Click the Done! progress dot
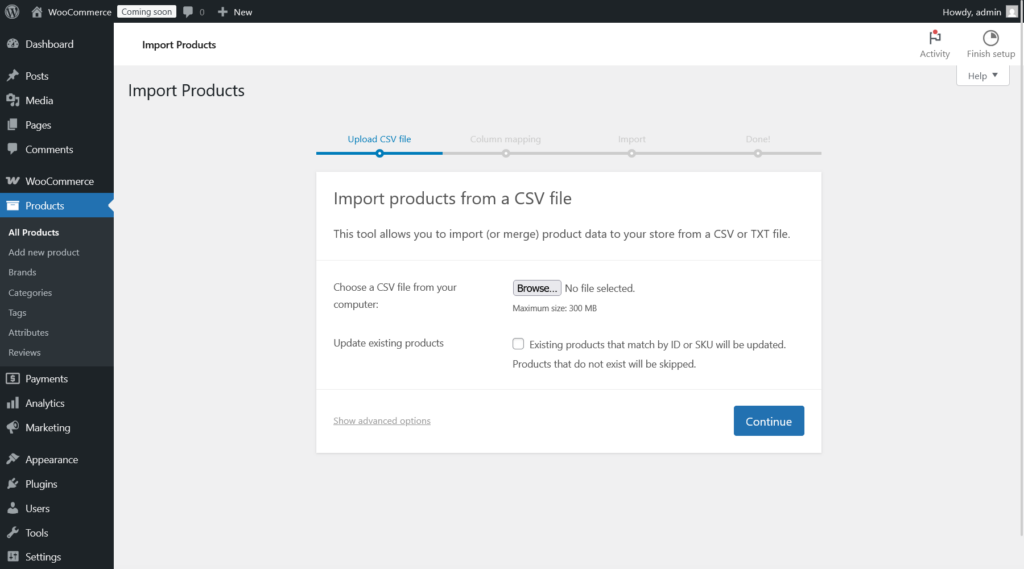Image resolution: width=1024 pixels, height=569 pixels. coord(758,154)
